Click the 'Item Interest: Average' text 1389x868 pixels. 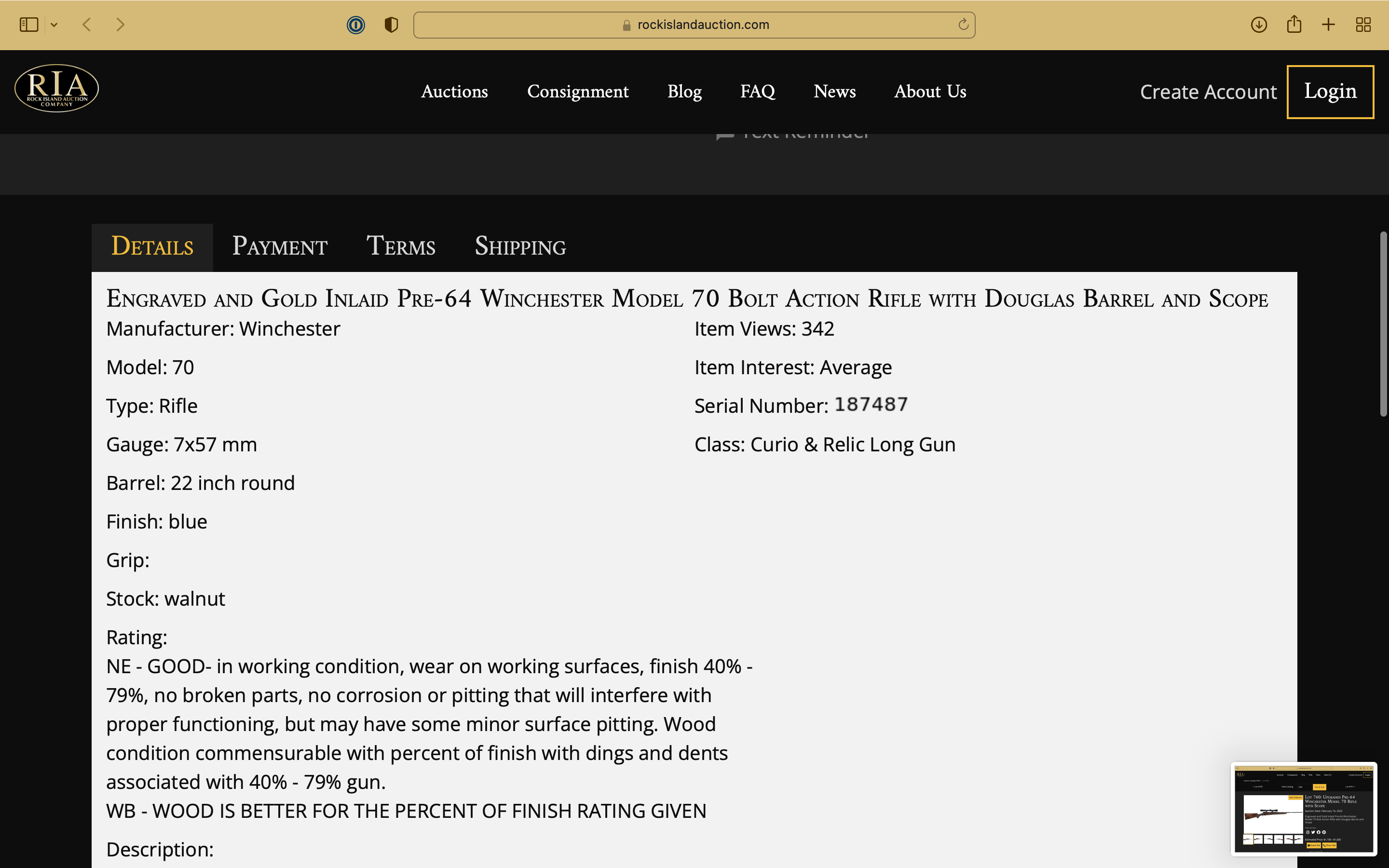(x=793, y=367)
